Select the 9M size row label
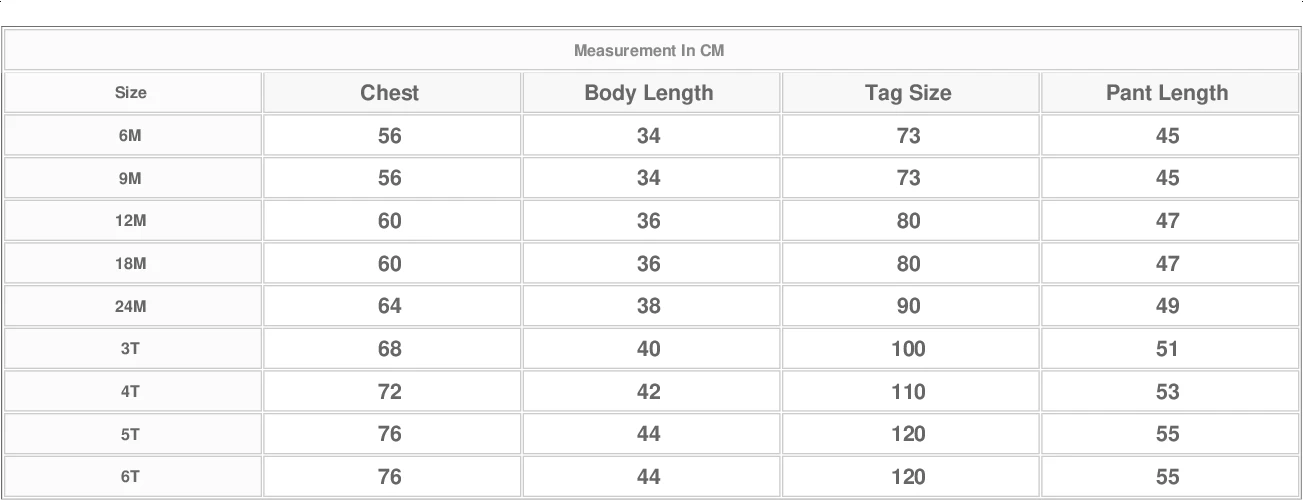The width and height of the screenshot is (1303, 500). (131, 178)
